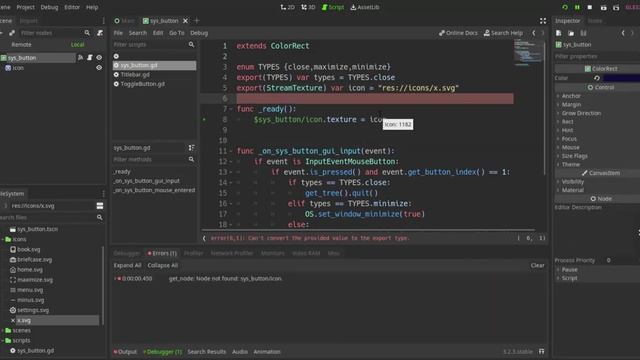Select Titlebar.gd in script list
This screenshot has height=360, width=640.
point(135,75)
